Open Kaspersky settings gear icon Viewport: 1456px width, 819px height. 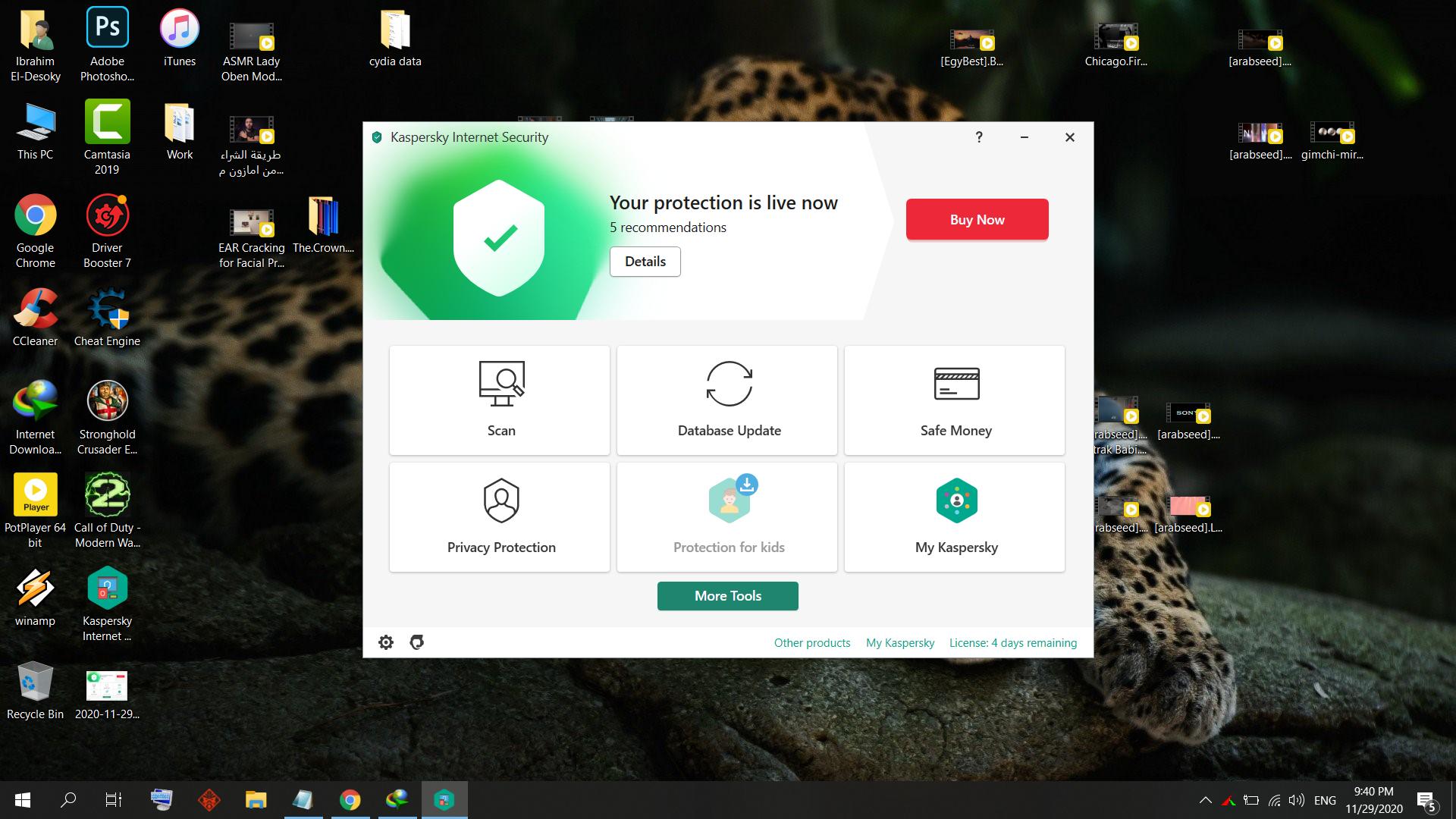click(386, 642)
